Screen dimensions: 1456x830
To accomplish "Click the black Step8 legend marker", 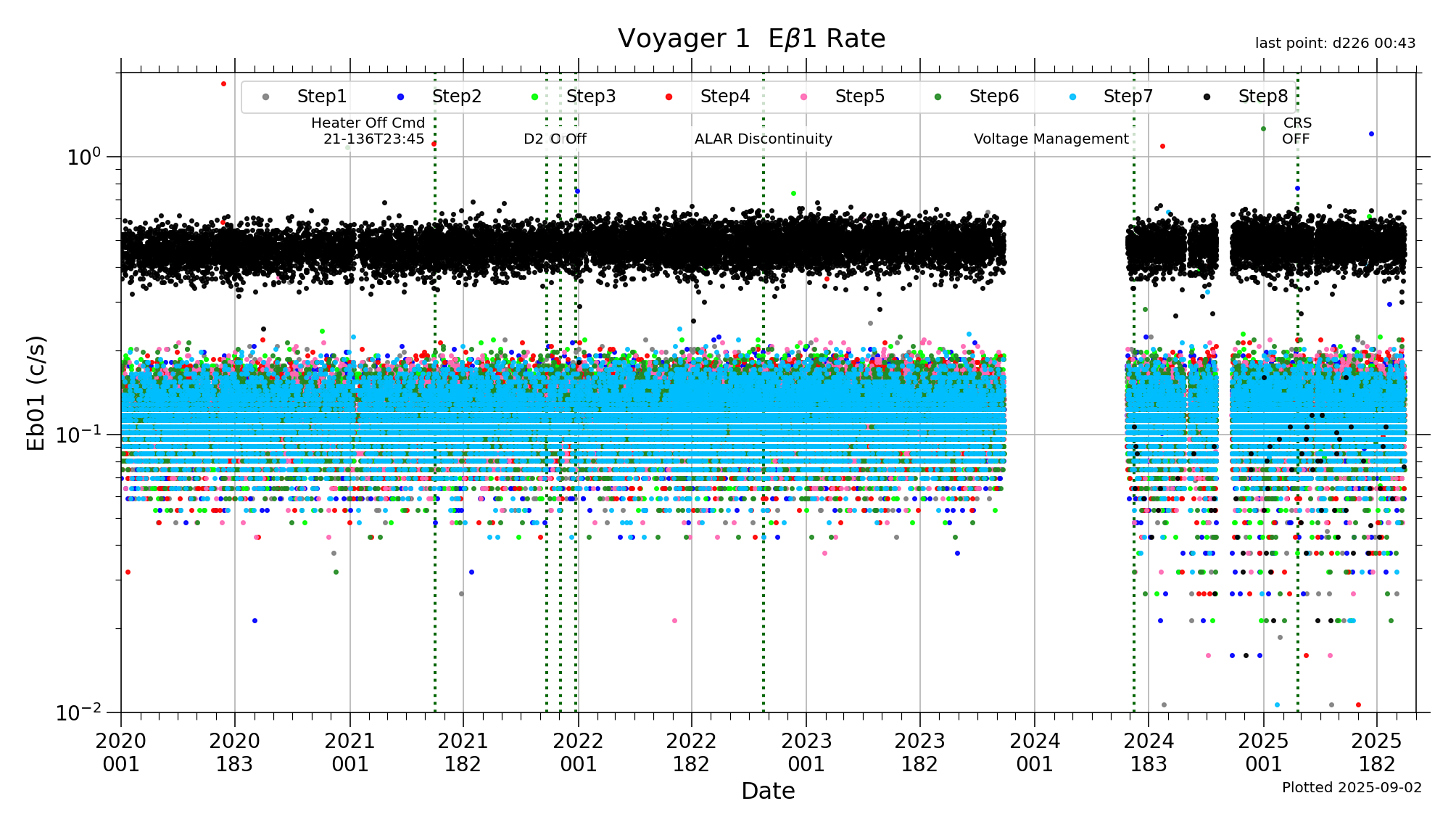I will [1207, 97].
